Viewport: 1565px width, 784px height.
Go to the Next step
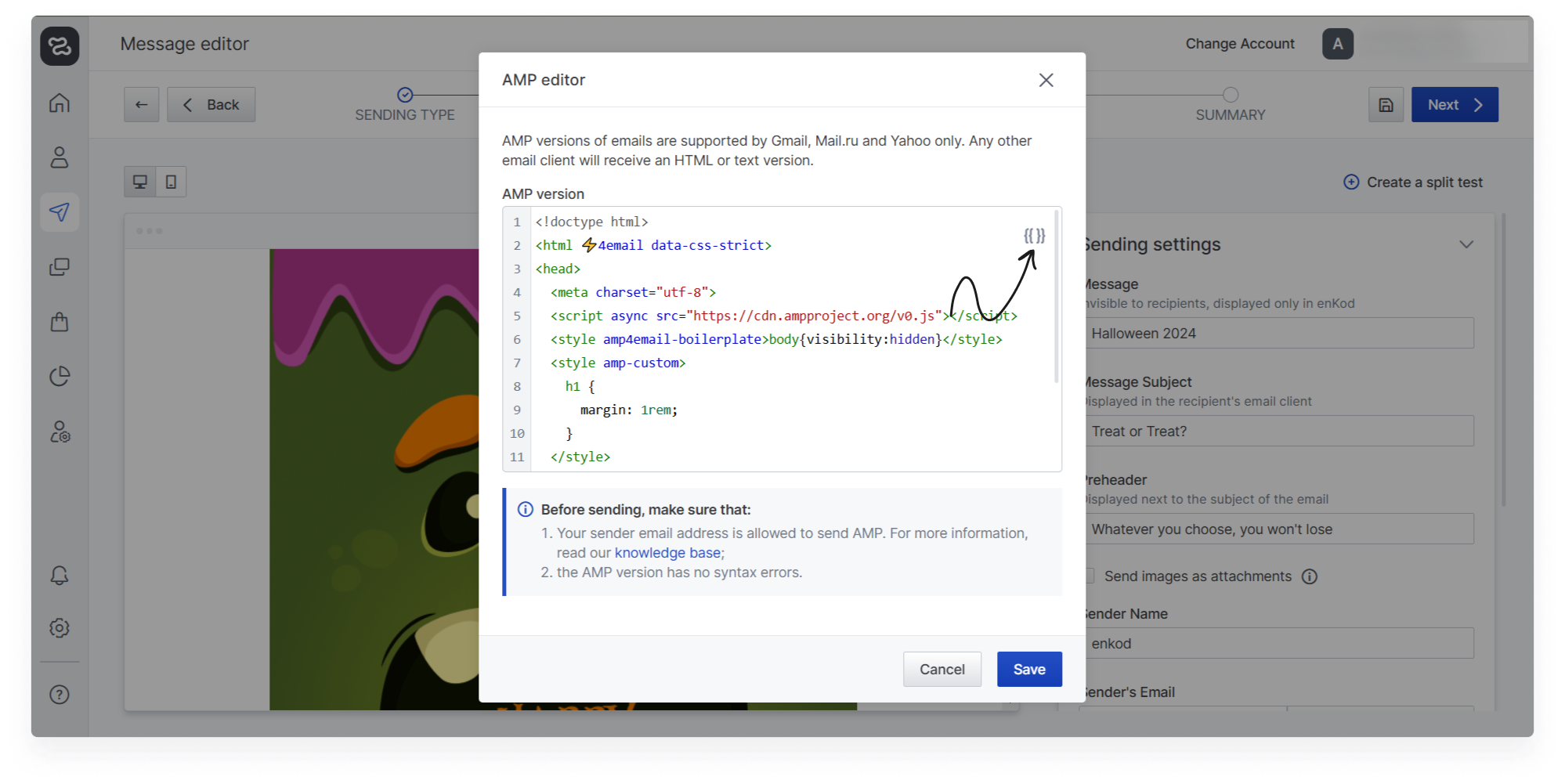click(x=1455, y=104)
